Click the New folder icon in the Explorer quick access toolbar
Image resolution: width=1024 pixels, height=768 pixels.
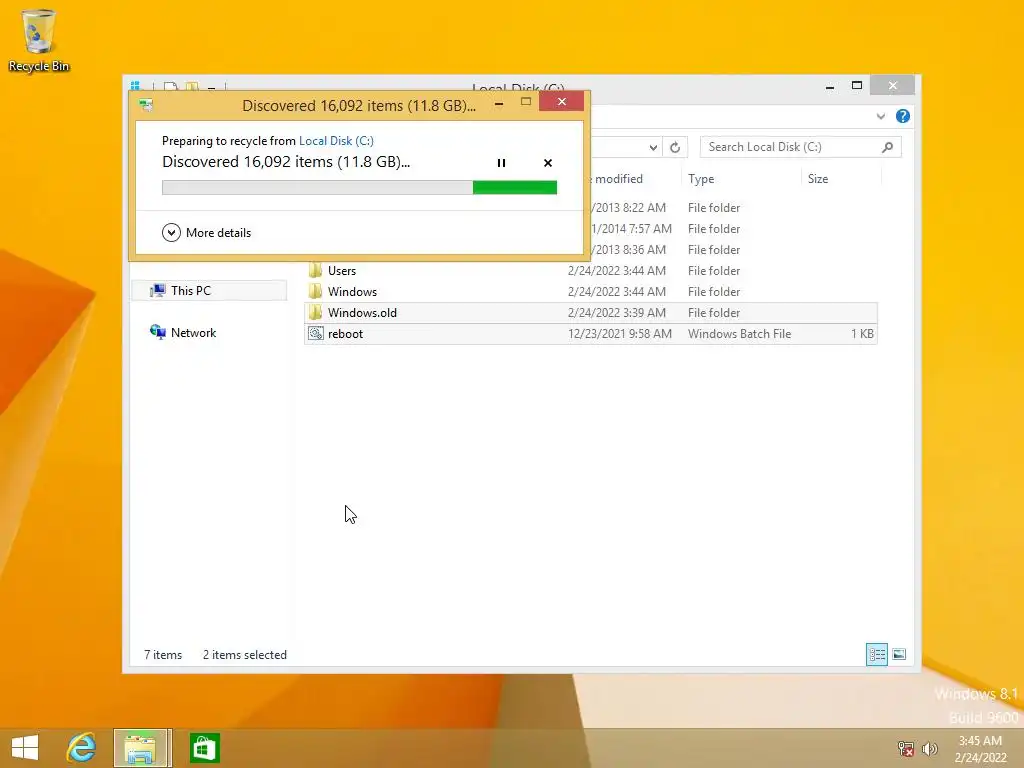pyautogui.click(x=192, y=86)
